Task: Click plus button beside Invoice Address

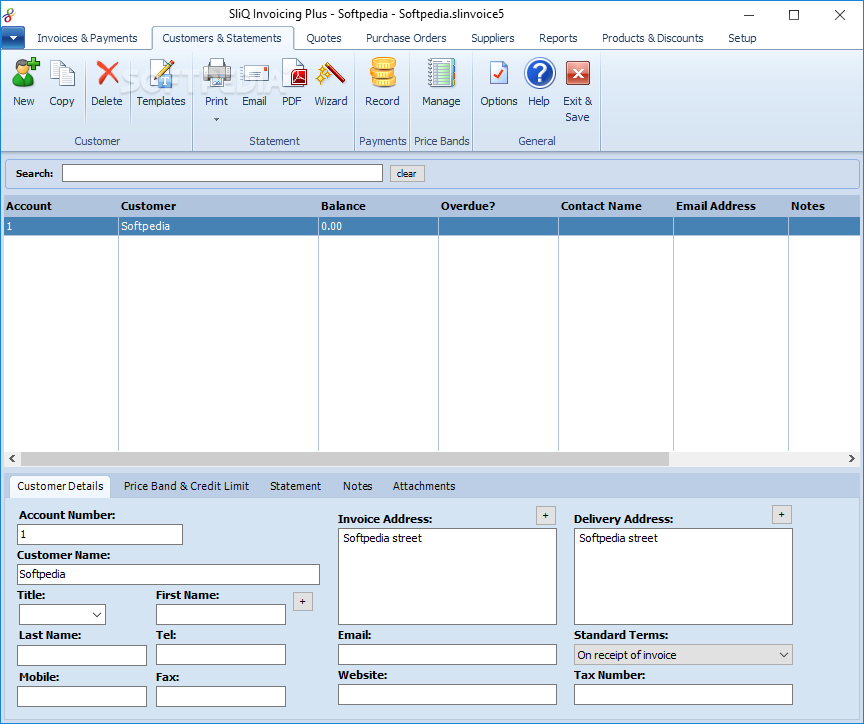Action: [x=546, y=516]
